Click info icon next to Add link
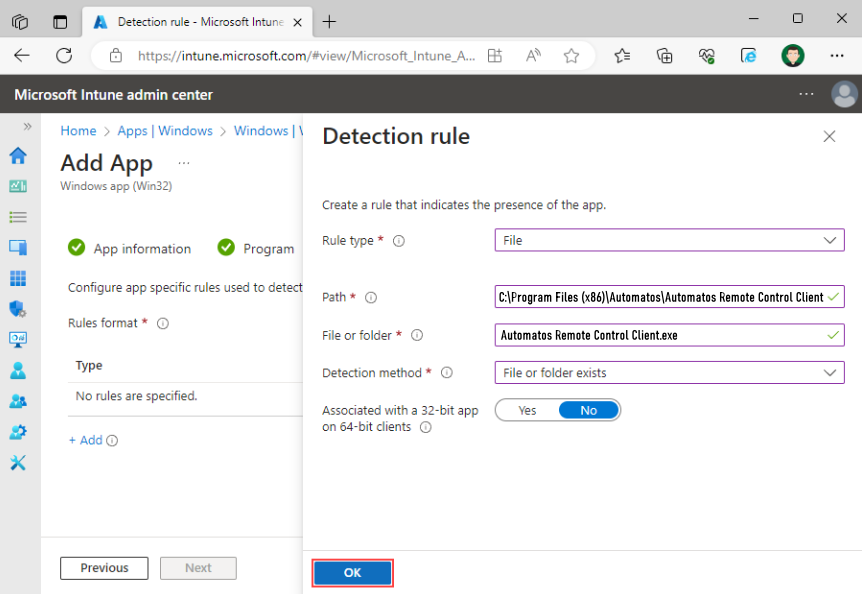The height and width of the screenshot is (594, 862). pos(112,441)
